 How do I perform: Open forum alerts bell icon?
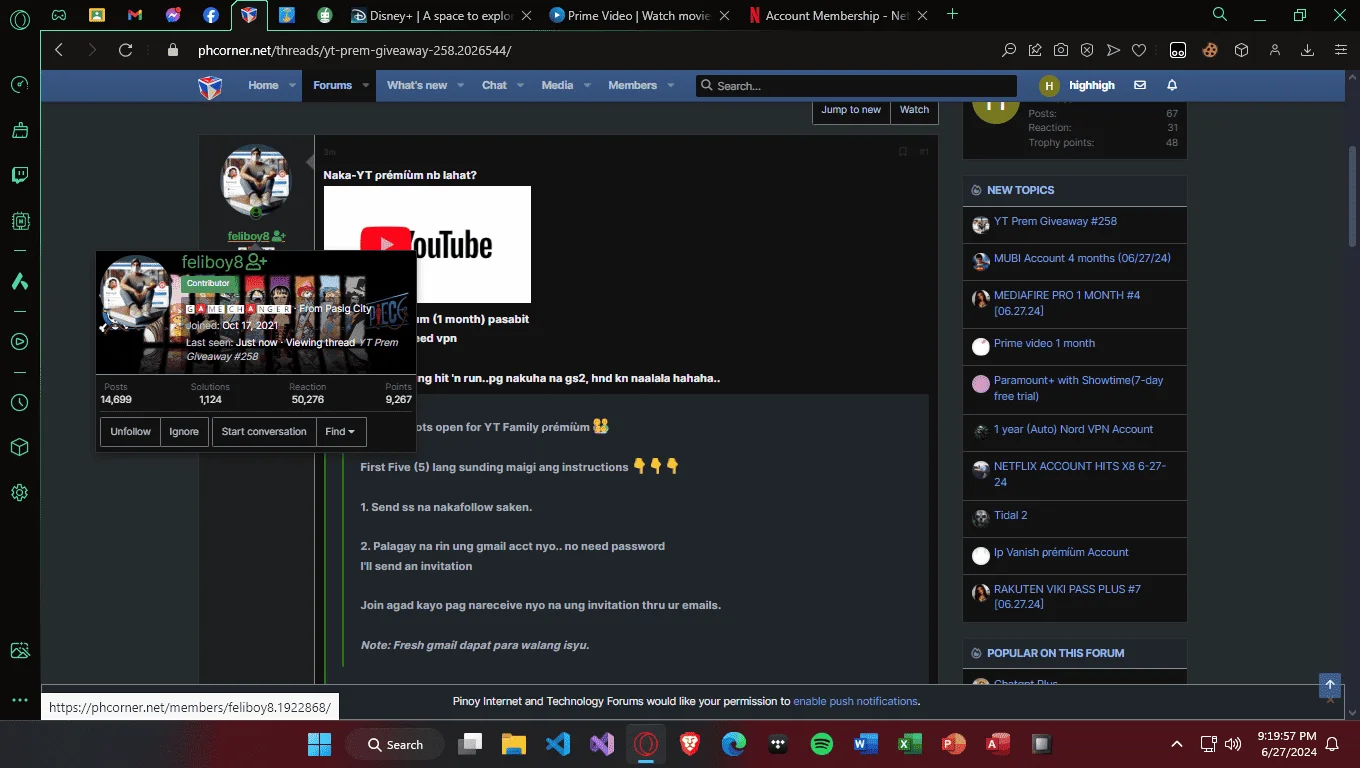(1172, 85)
